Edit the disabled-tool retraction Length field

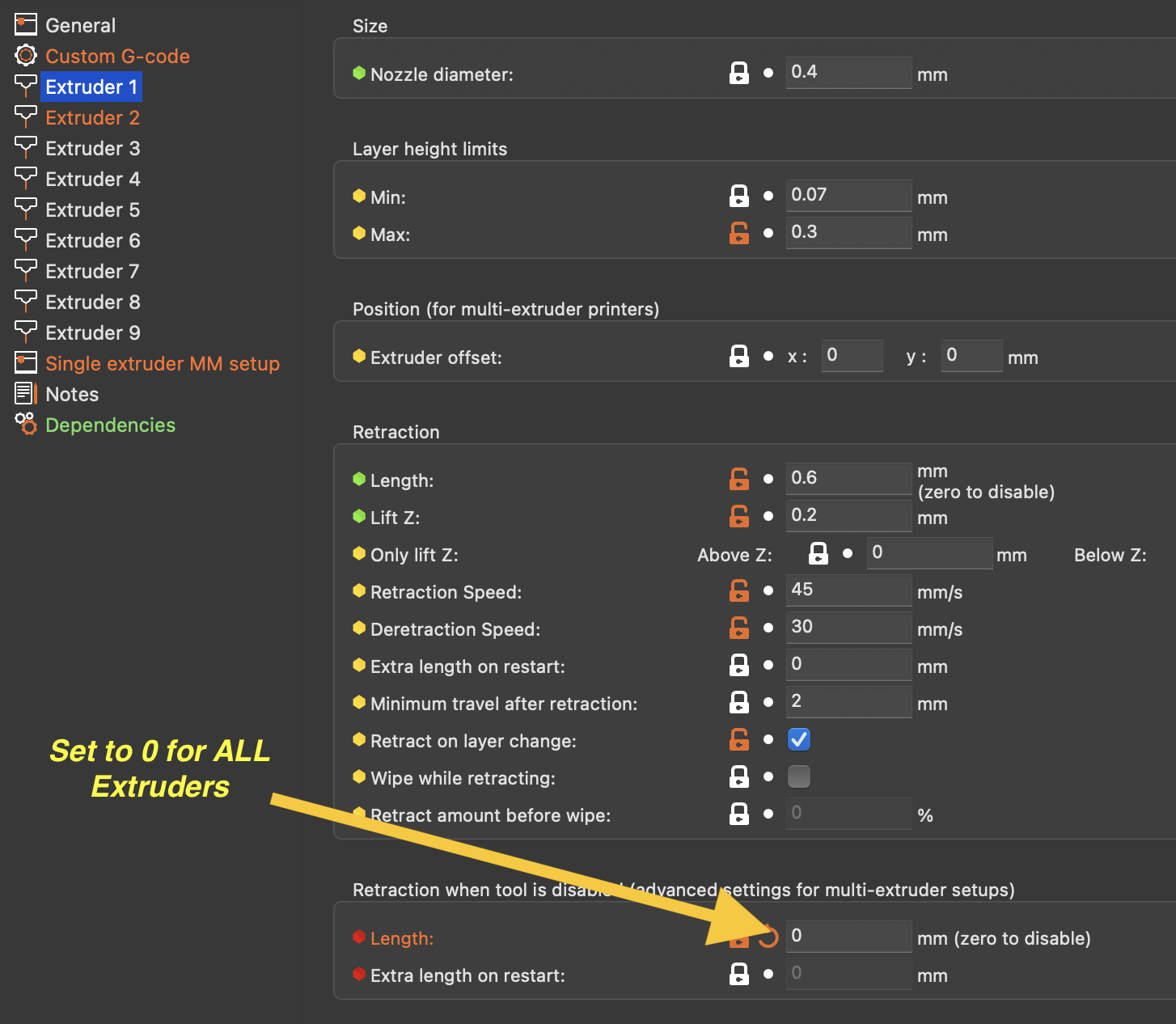[x=849, y=937]
